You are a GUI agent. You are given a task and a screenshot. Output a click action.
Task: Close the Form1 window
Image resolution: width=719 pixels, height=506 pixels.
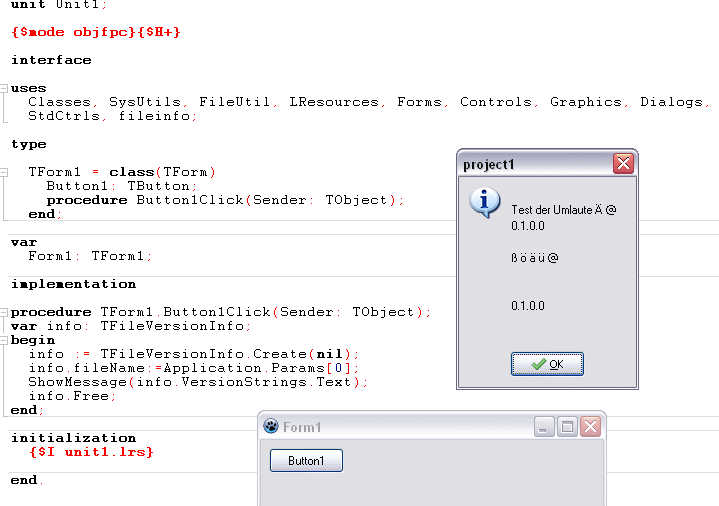click(x=591, y=427)
